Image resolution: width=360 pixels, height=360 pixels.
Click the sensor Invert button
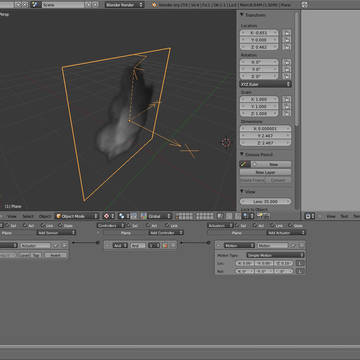[56, 255]
